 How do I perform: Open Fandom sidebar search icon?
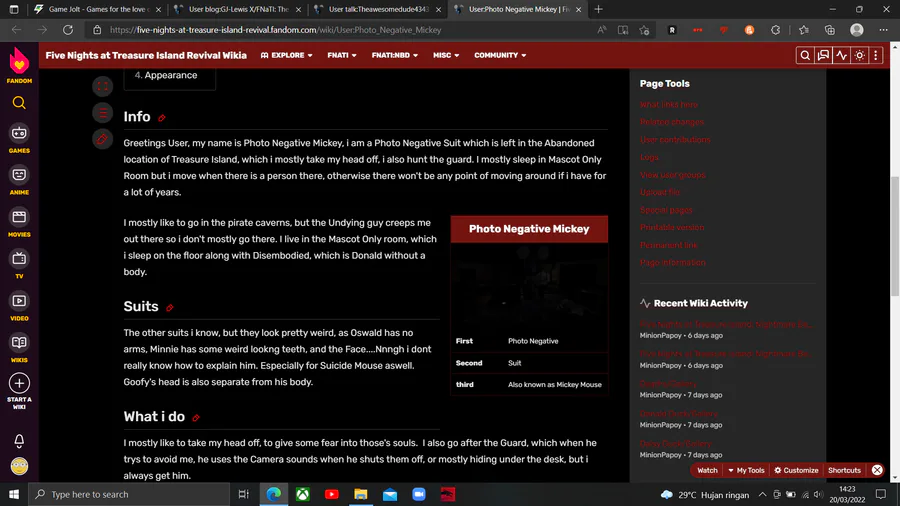[x=19, y=103]
